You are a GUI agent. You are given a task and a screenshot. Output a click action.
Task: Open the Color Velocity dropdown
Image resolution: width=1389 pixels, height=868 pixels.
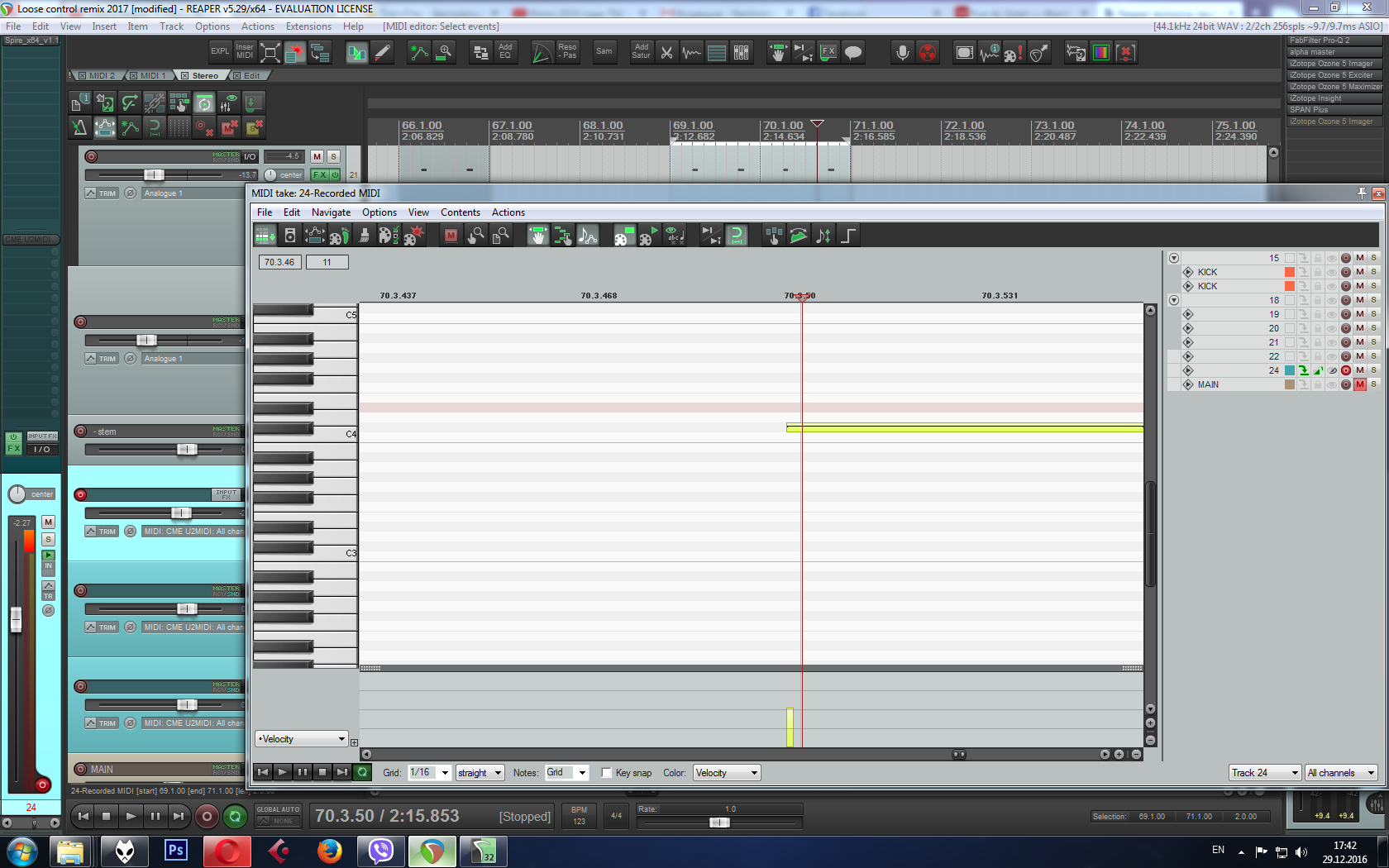pyautogui.click(x=727, y=773)
